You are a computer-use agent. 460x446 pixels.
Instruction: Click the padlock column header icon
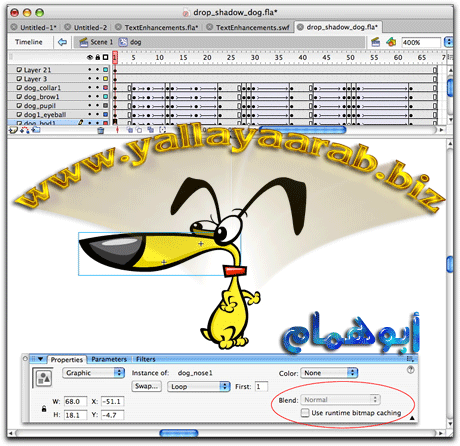pyautogui.click(x=98, y=57)
